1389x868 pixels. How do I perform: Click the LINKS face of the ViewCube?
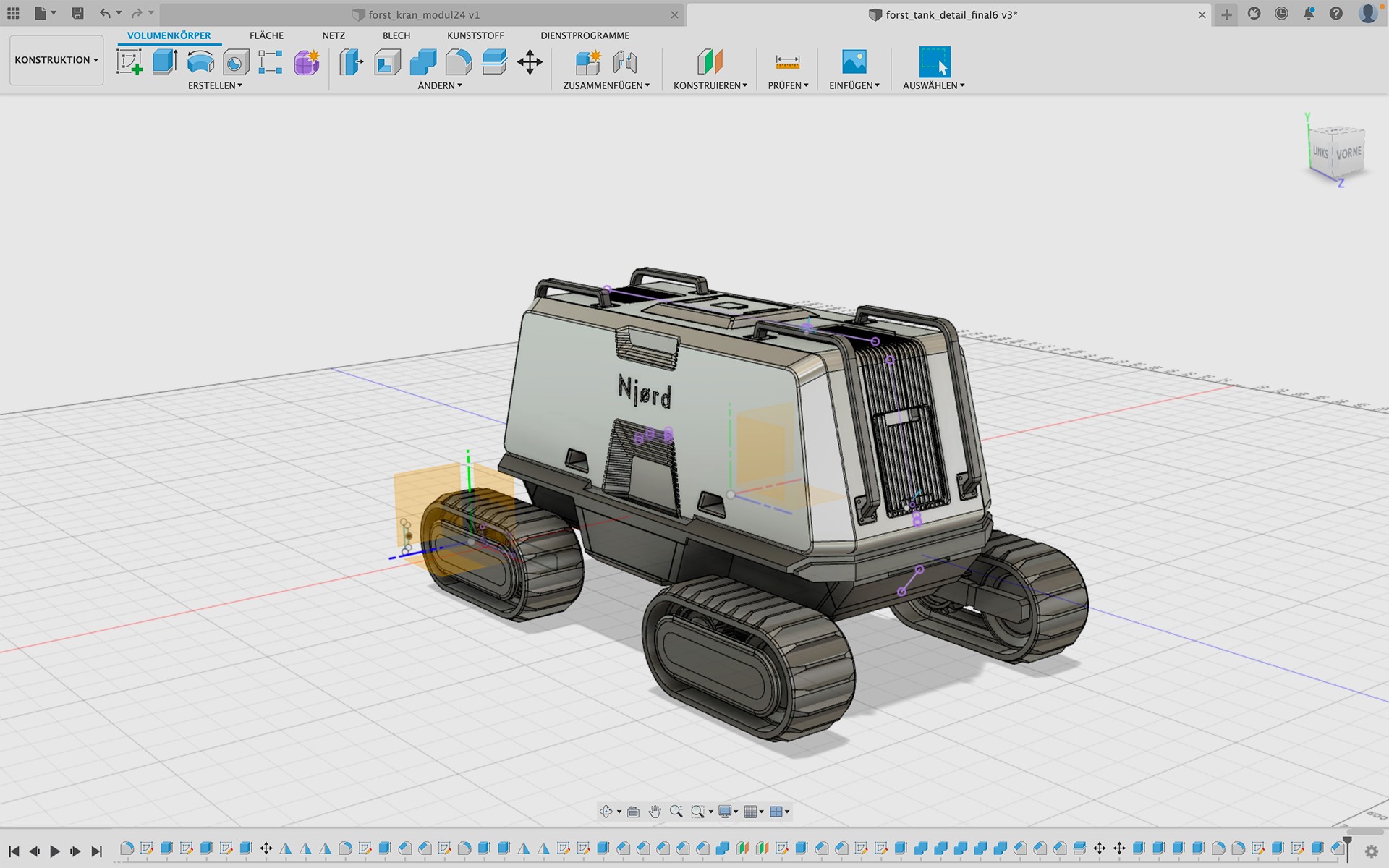coord(1321,152)
